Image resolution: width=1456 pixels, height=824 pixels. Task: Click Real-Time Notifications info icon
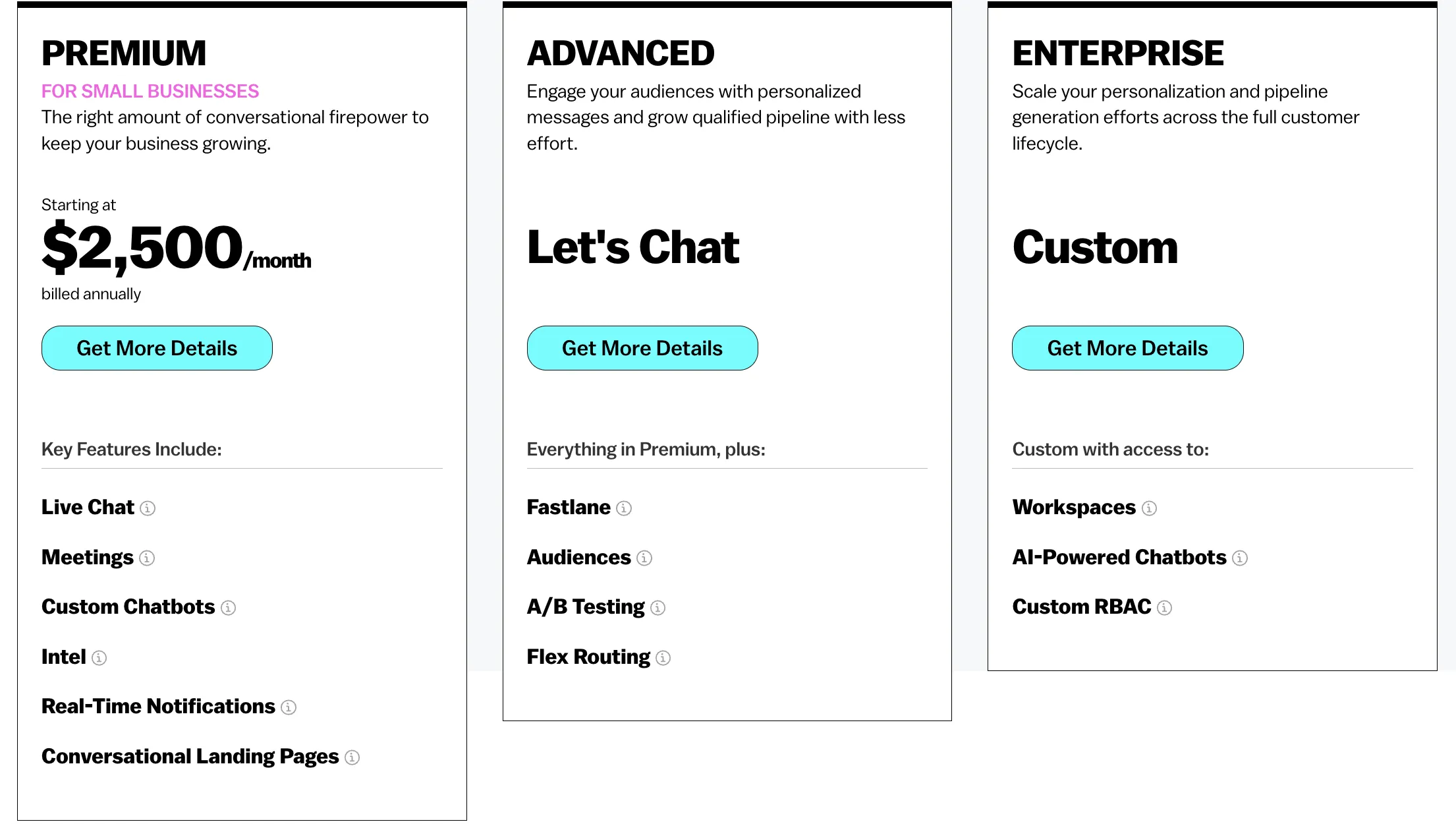pos(289,707)
